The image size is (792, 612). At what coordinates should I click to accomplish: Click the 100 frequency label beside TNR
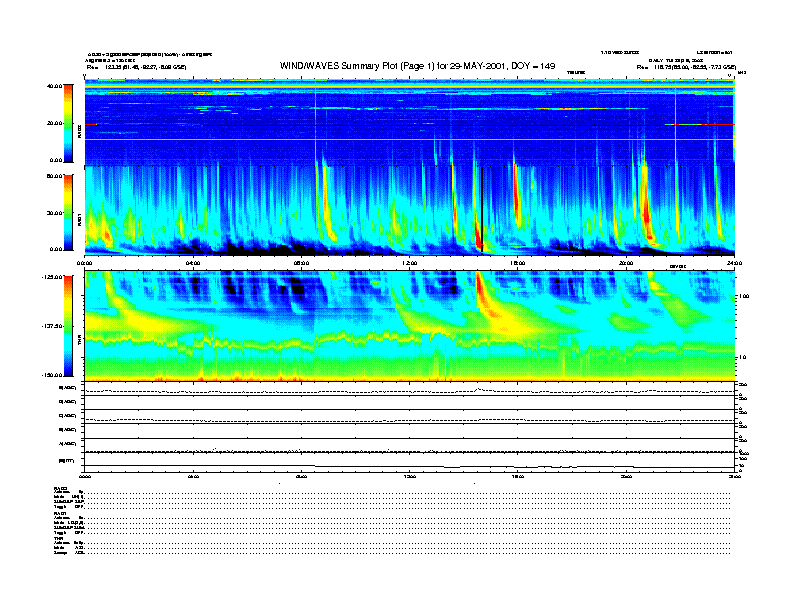[744, 296]
